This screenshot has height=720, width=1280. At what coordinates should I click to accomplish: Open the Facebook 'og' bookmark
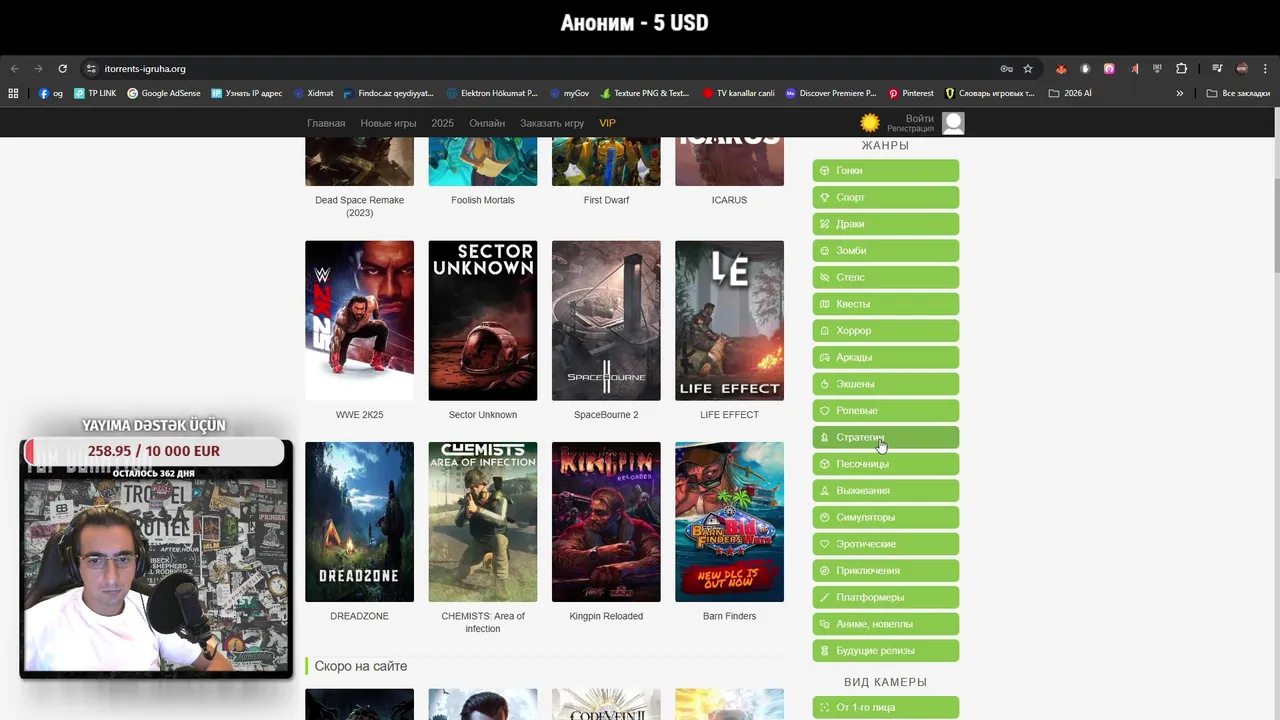tap(51, 93)
